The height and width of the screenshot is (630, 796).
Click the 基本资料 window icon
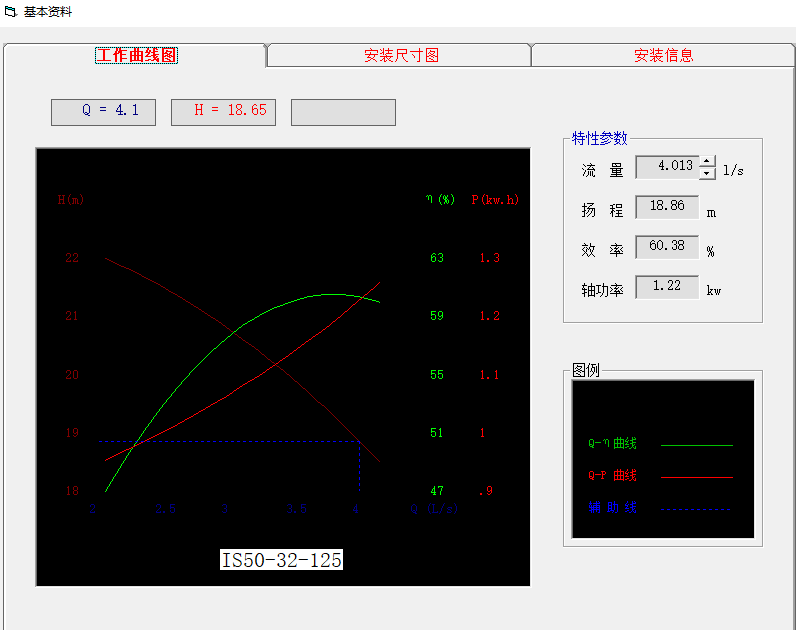11,11
